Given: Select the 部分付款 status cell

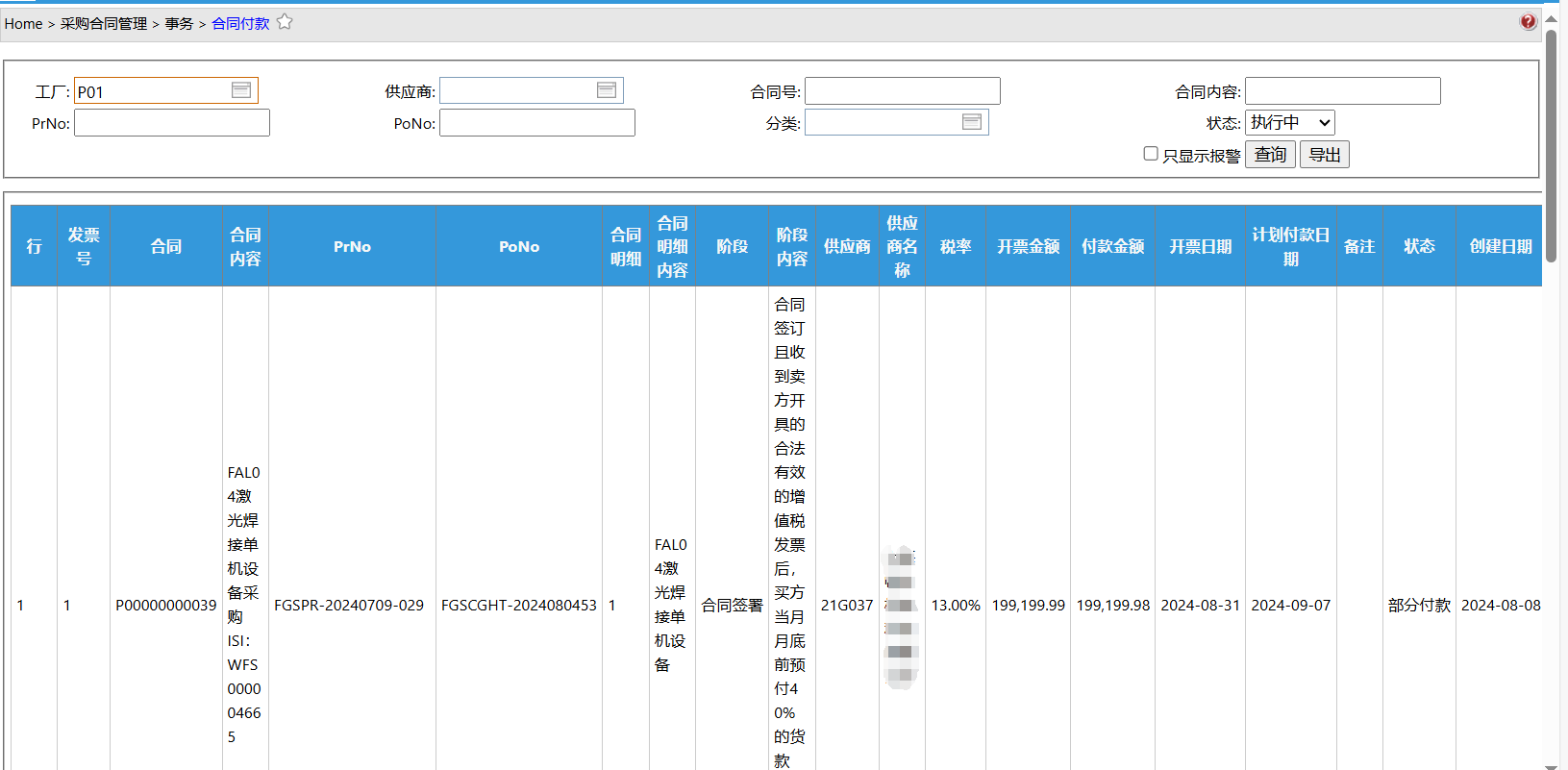Looking at the screenshot, I should [1419, 605].
